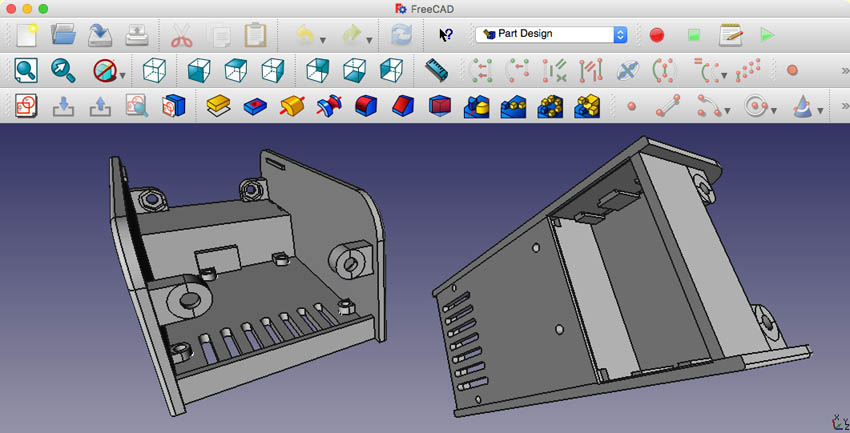This screenshot has height=433, width=850.
Task: Switch to axonometric view cube
Action: click(x=154, y=71)
